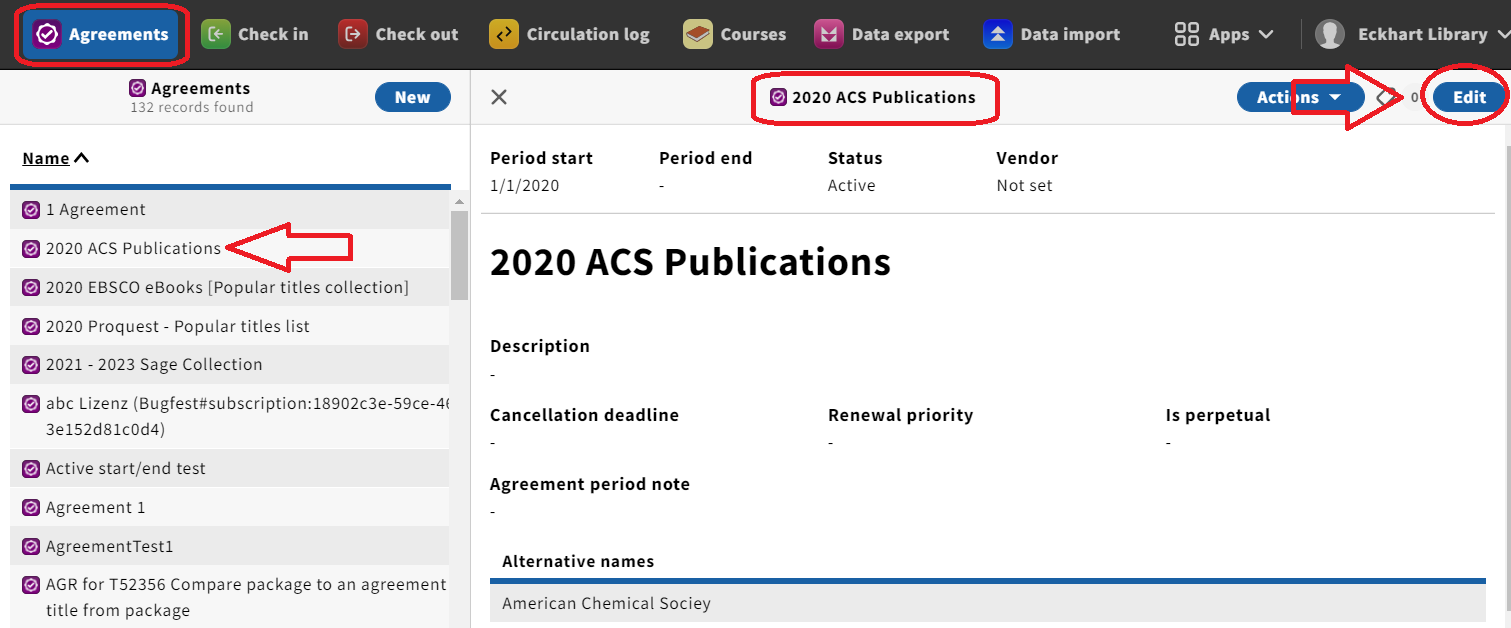Click '132 records found' text
Screen dimensions: 1511x628
(x=192, y=107)
